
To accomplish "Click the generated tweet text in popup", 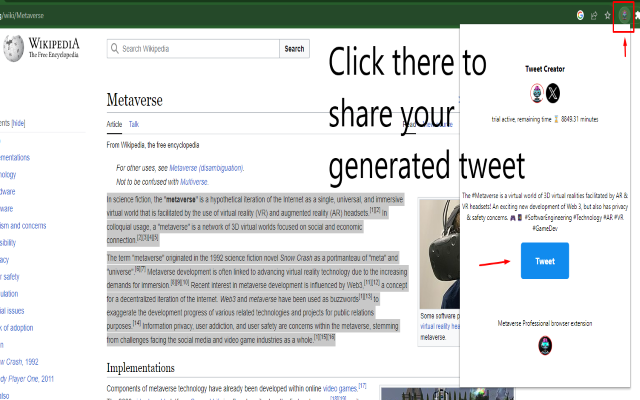I will [x=545, y=212].
